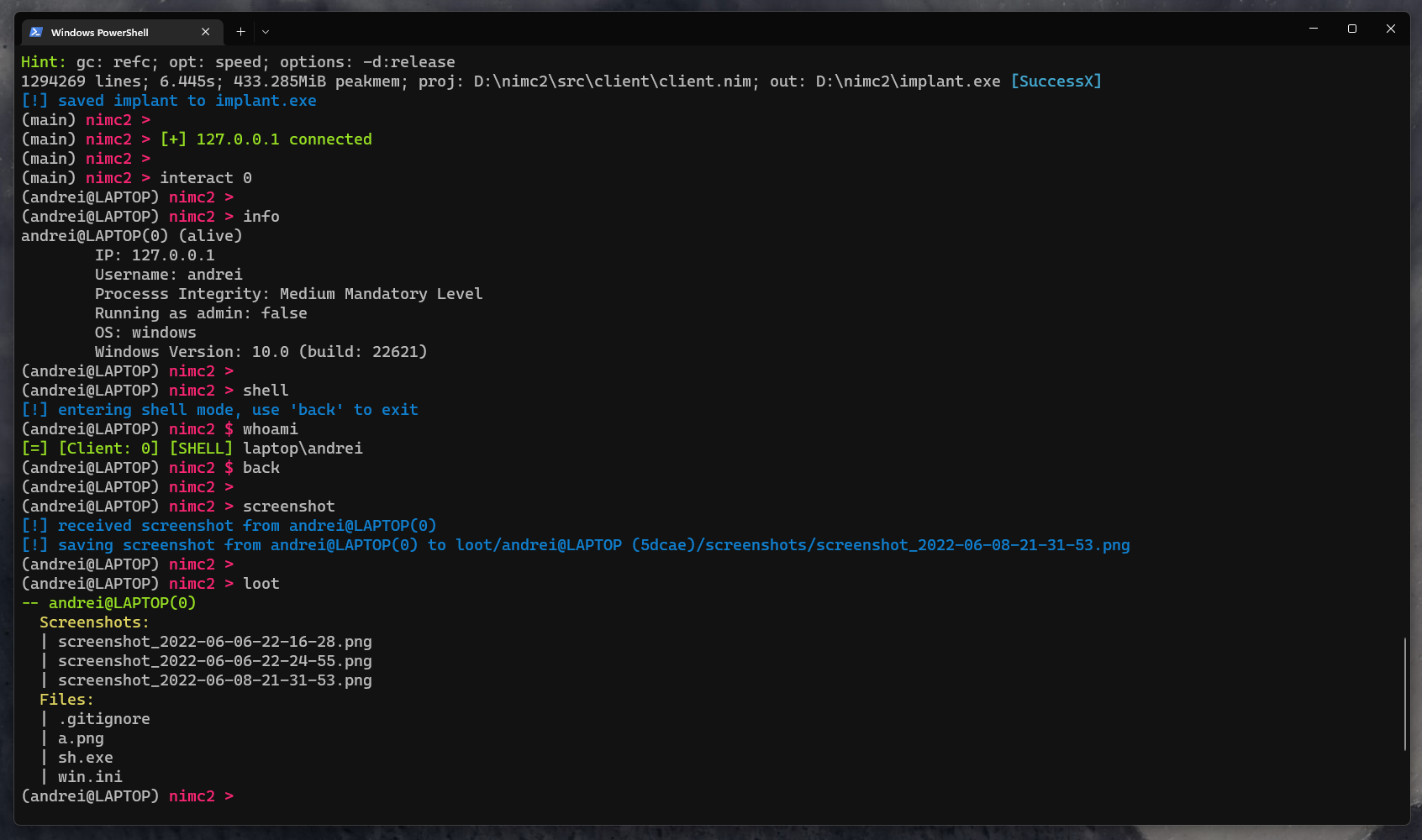The height and width of the screenshot is (840, 1422).
Task: Click the "saved implant to implant.exe" message
Action: coord(169,101)
